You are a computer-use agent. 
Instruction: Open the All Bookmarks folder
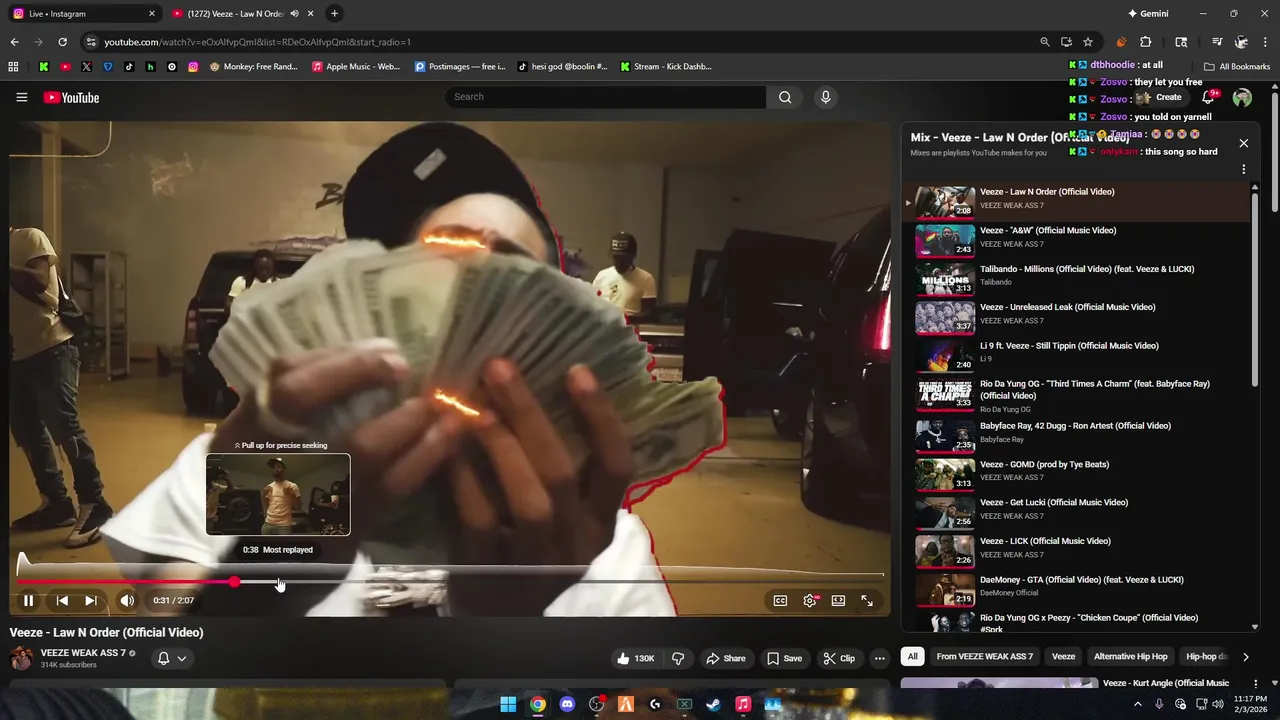click(1237, 67)
